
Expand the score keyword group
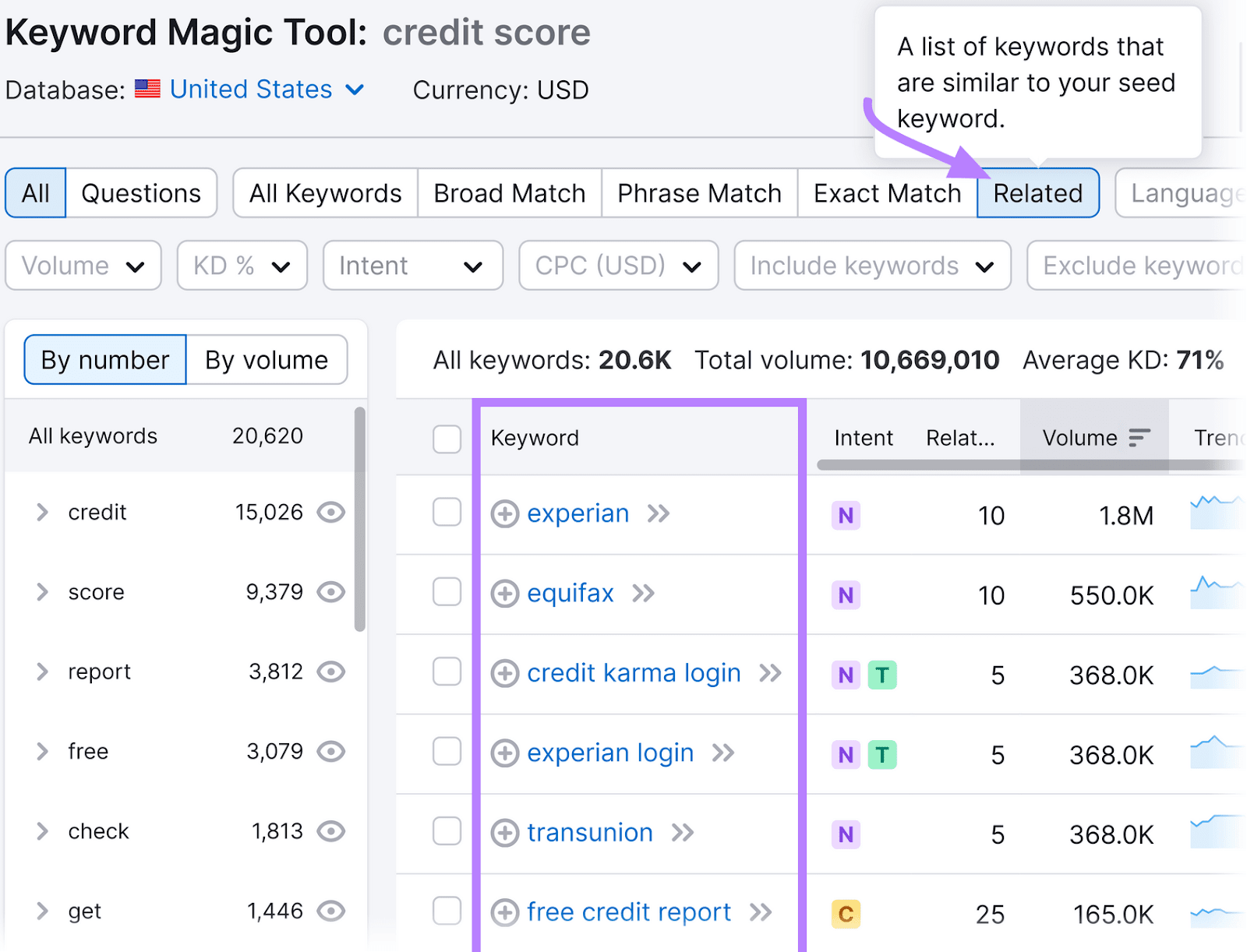point(42,592)
